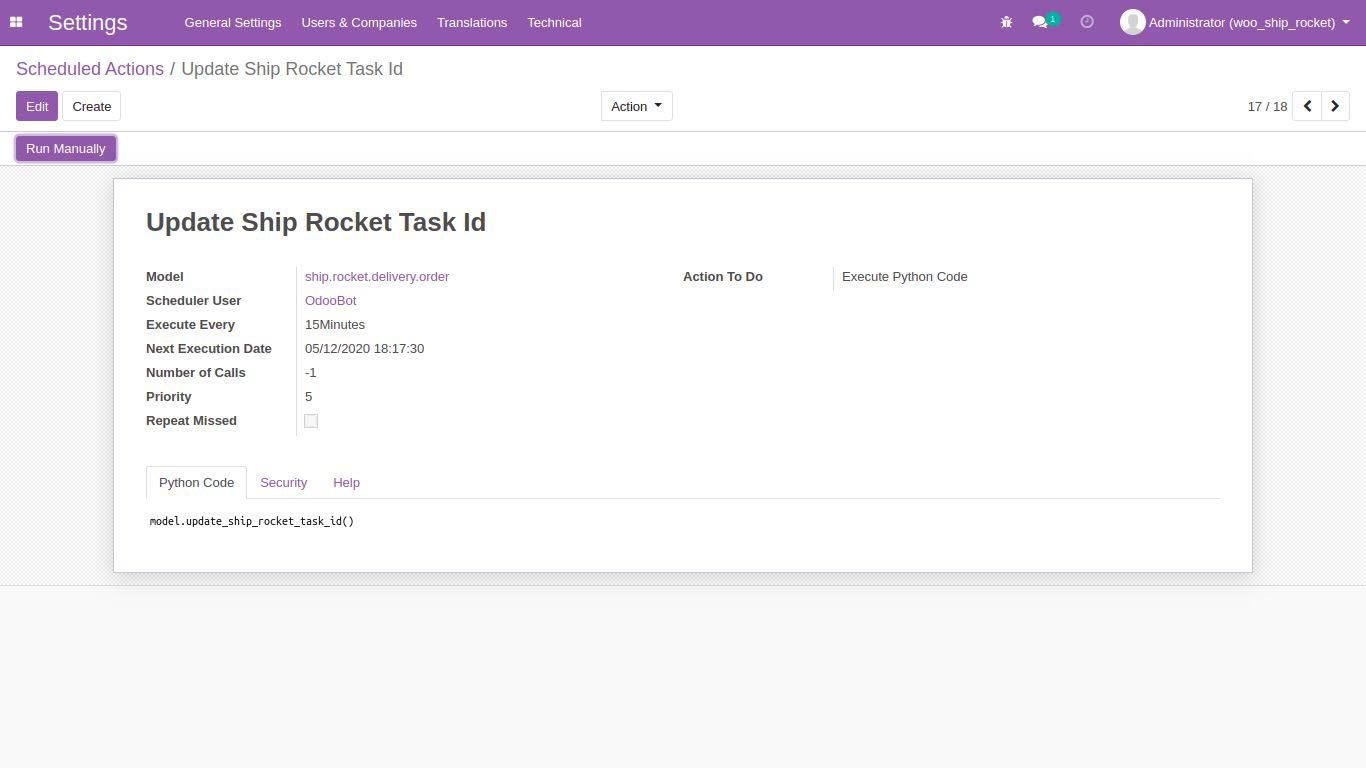Image resolution: width=1366 pixels, height=768 pixels.
Task: Go back to Scheduled Actions breadcrumb
Action: coord(90,69)
